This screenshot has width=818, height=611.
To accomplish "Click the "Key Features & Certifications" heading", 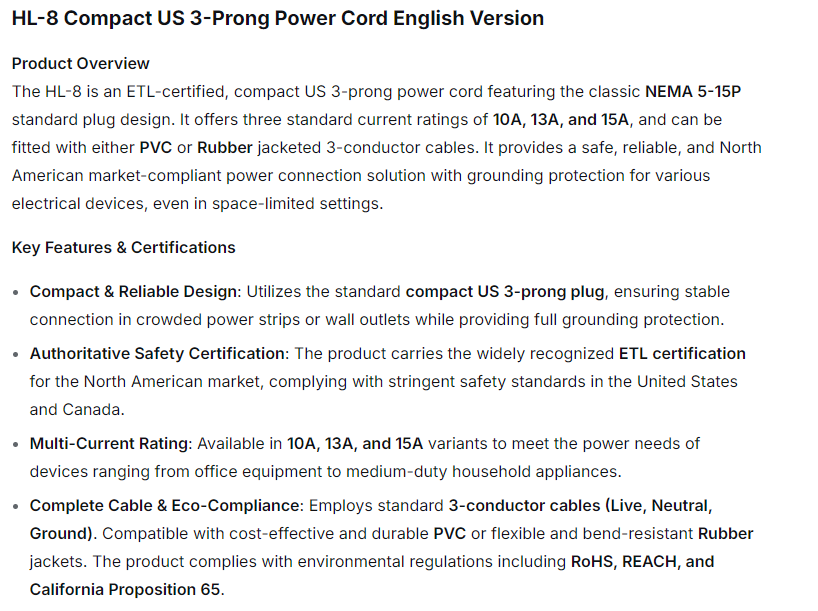I will tap(124, 247).
